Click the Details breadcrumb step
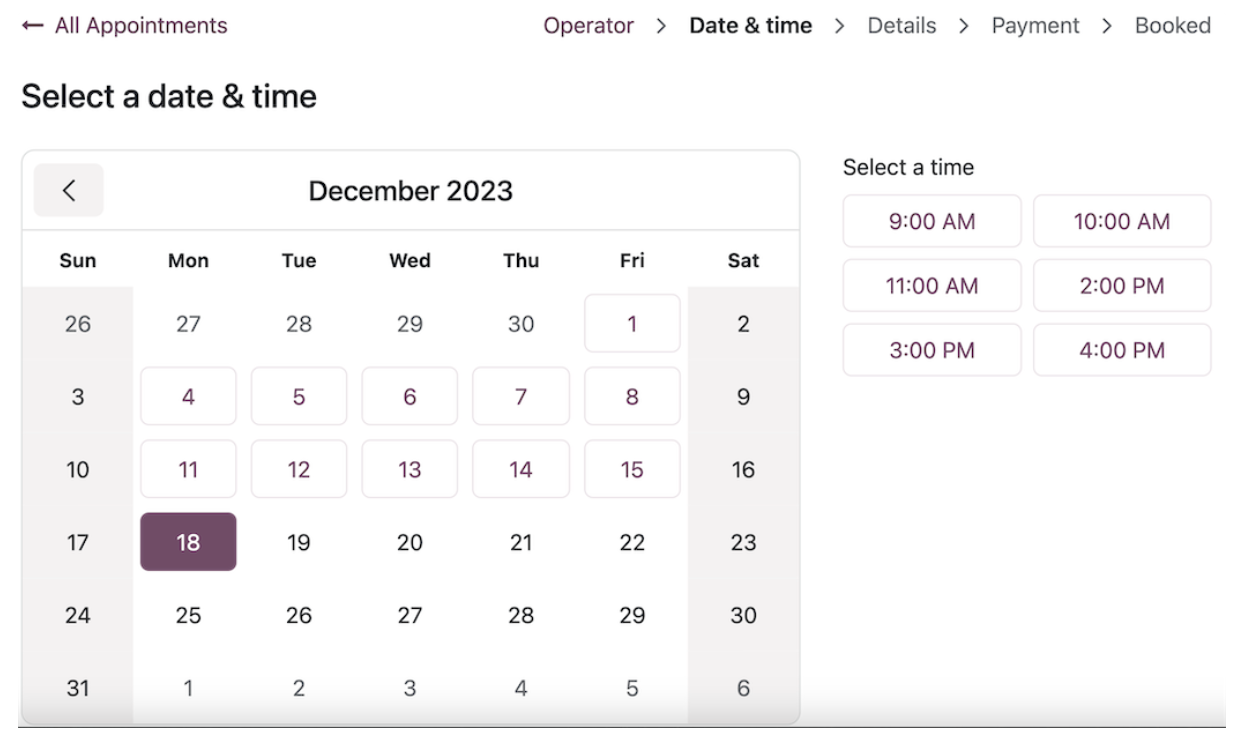This screenshot has height=738, width=1236. [901, 25]
